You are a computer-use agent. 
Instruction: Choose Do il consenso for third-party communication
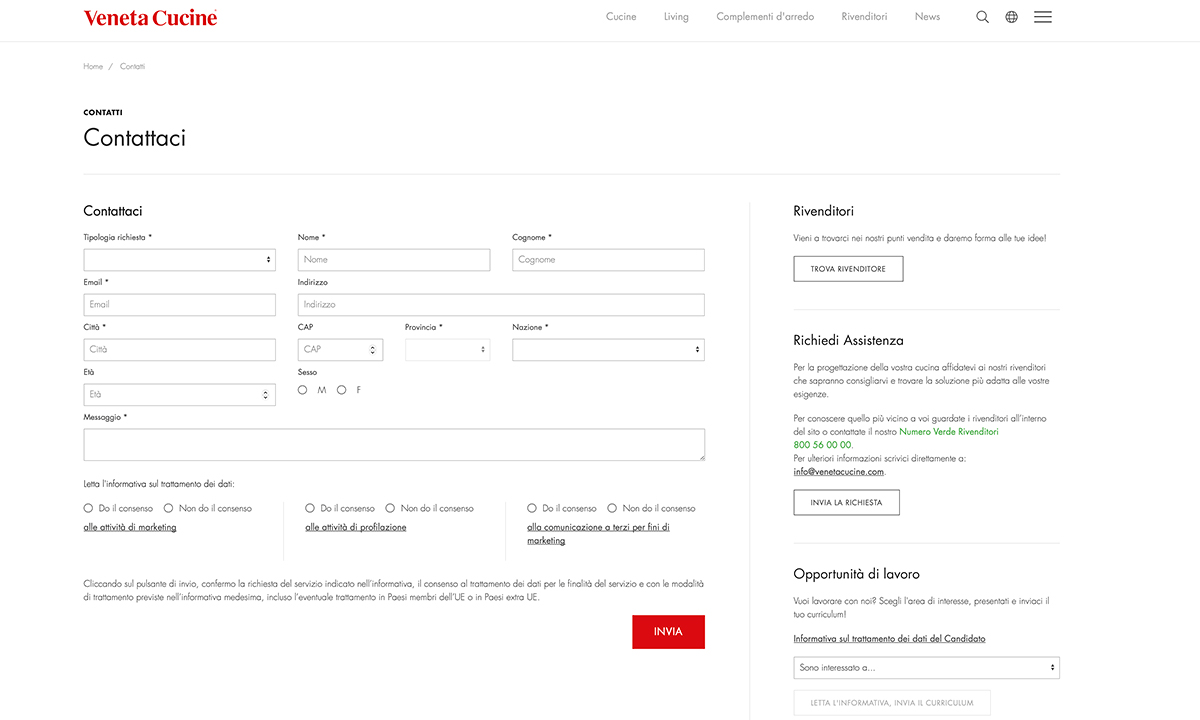[x=533, y=508]
